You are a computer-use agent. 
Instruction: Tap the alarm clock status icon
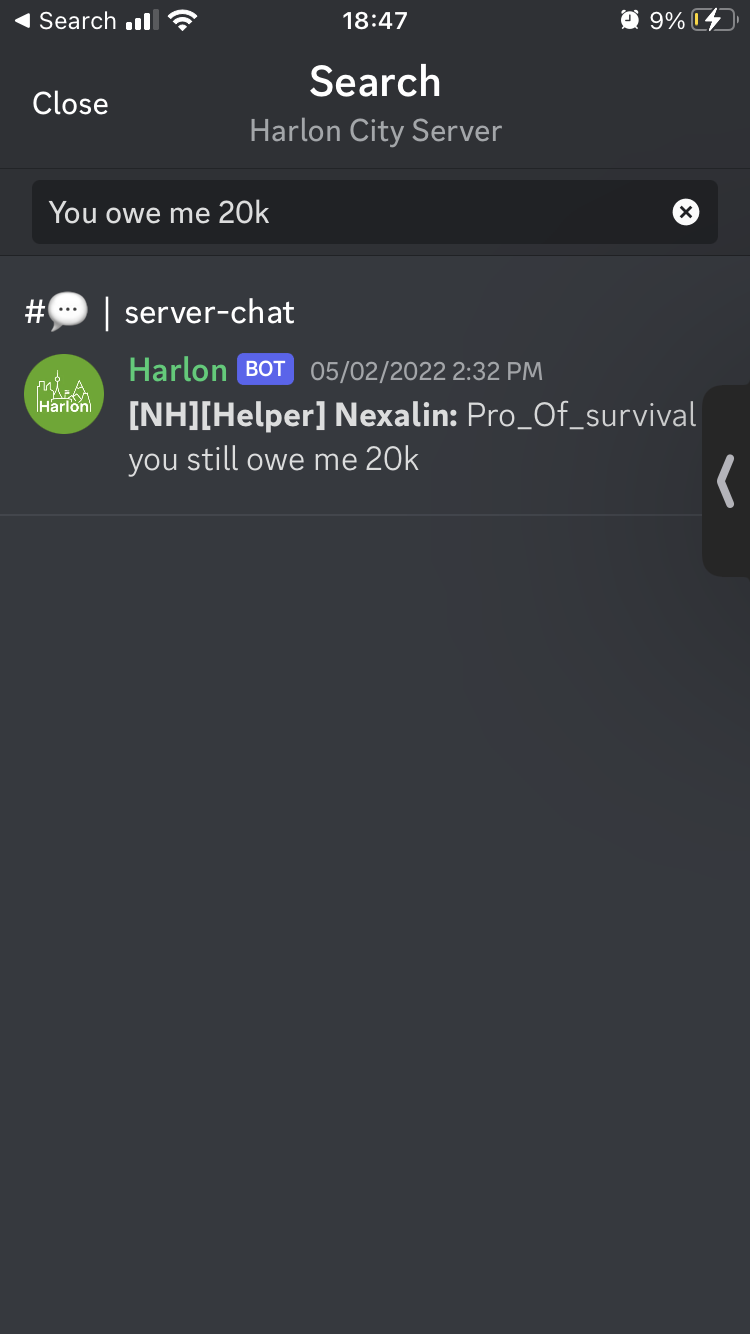point(629,20)
